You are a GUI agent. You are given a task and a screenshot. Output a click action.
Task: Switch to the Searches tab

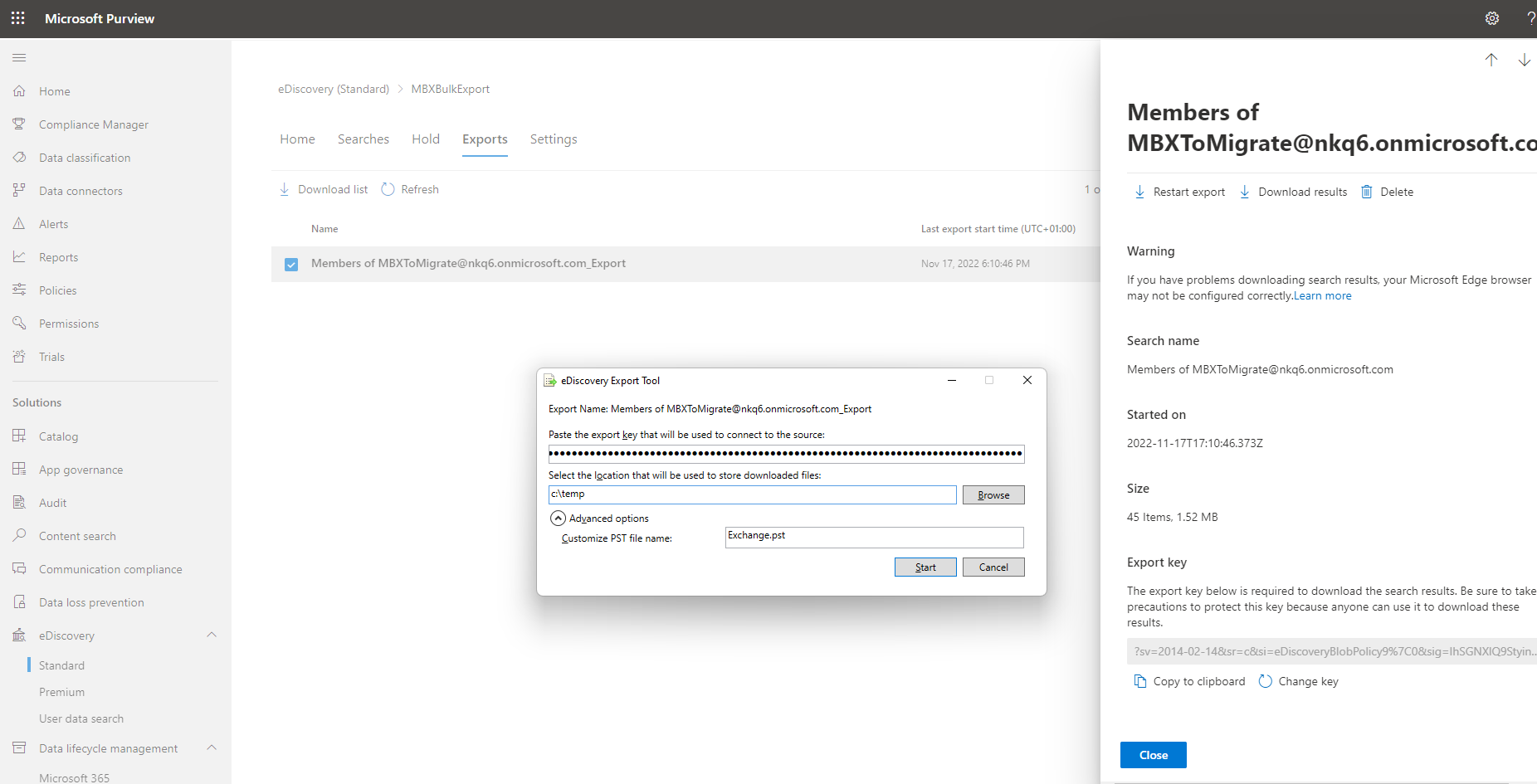364,139
